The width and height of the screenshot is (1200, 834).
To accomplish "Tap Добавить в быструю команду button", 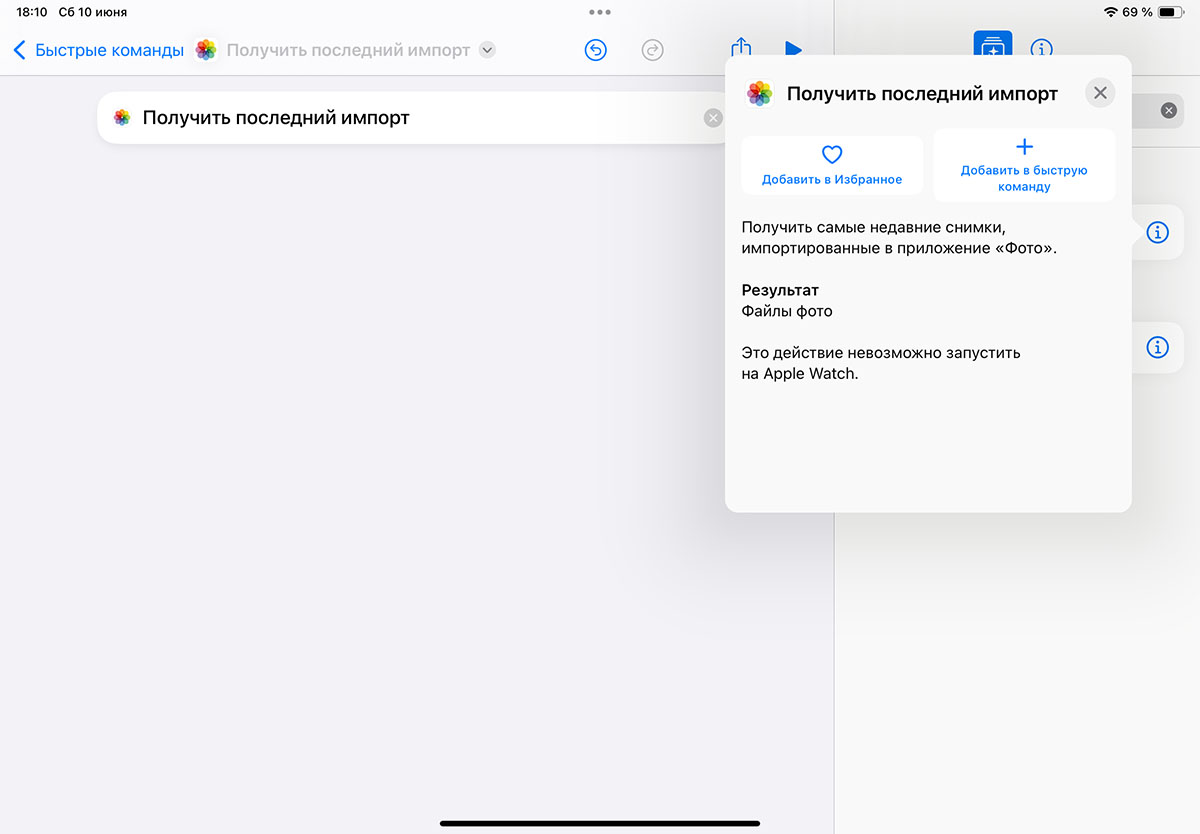I will click(1024, 165).
